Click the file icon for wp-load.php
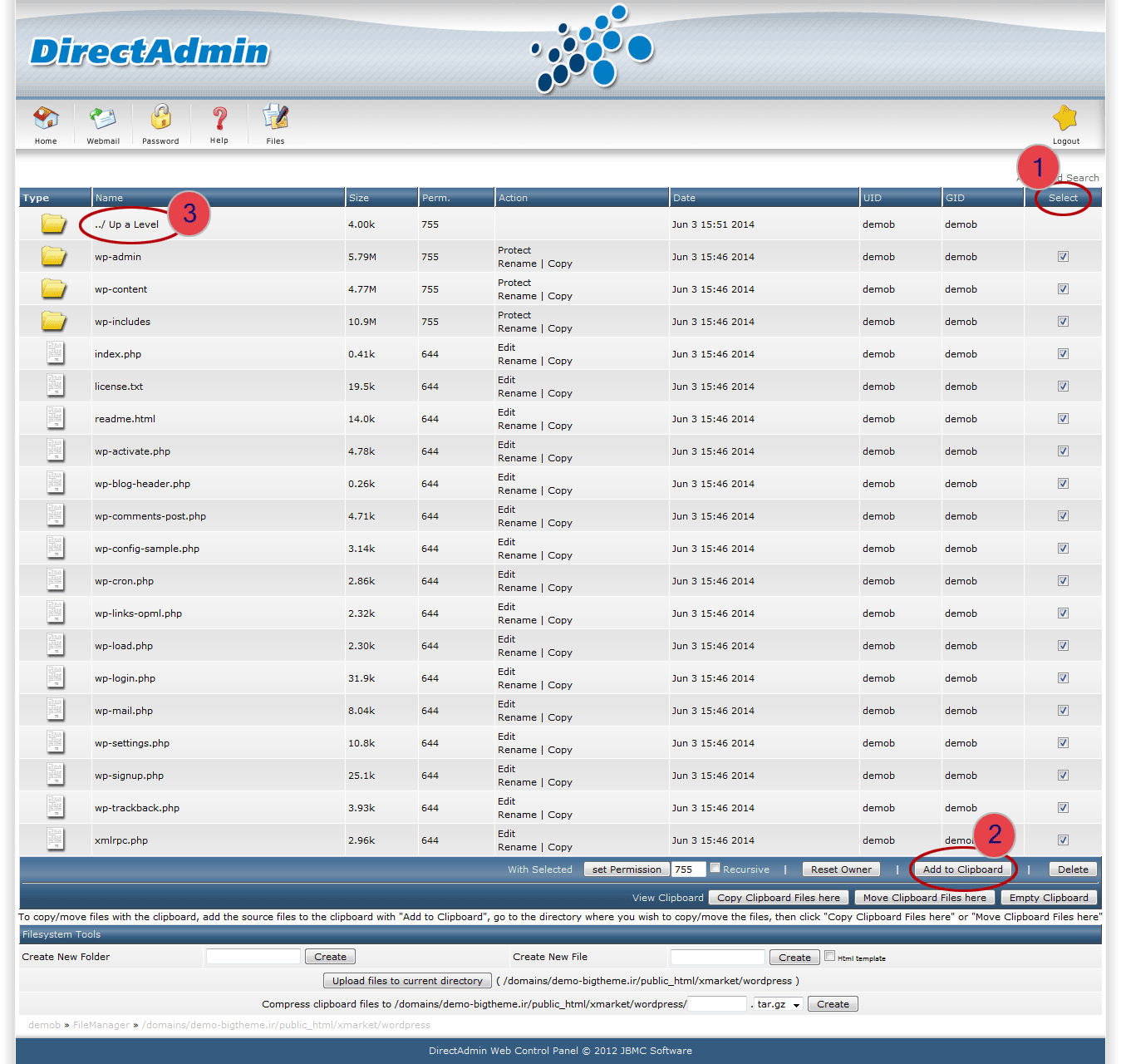 point(55,645)
